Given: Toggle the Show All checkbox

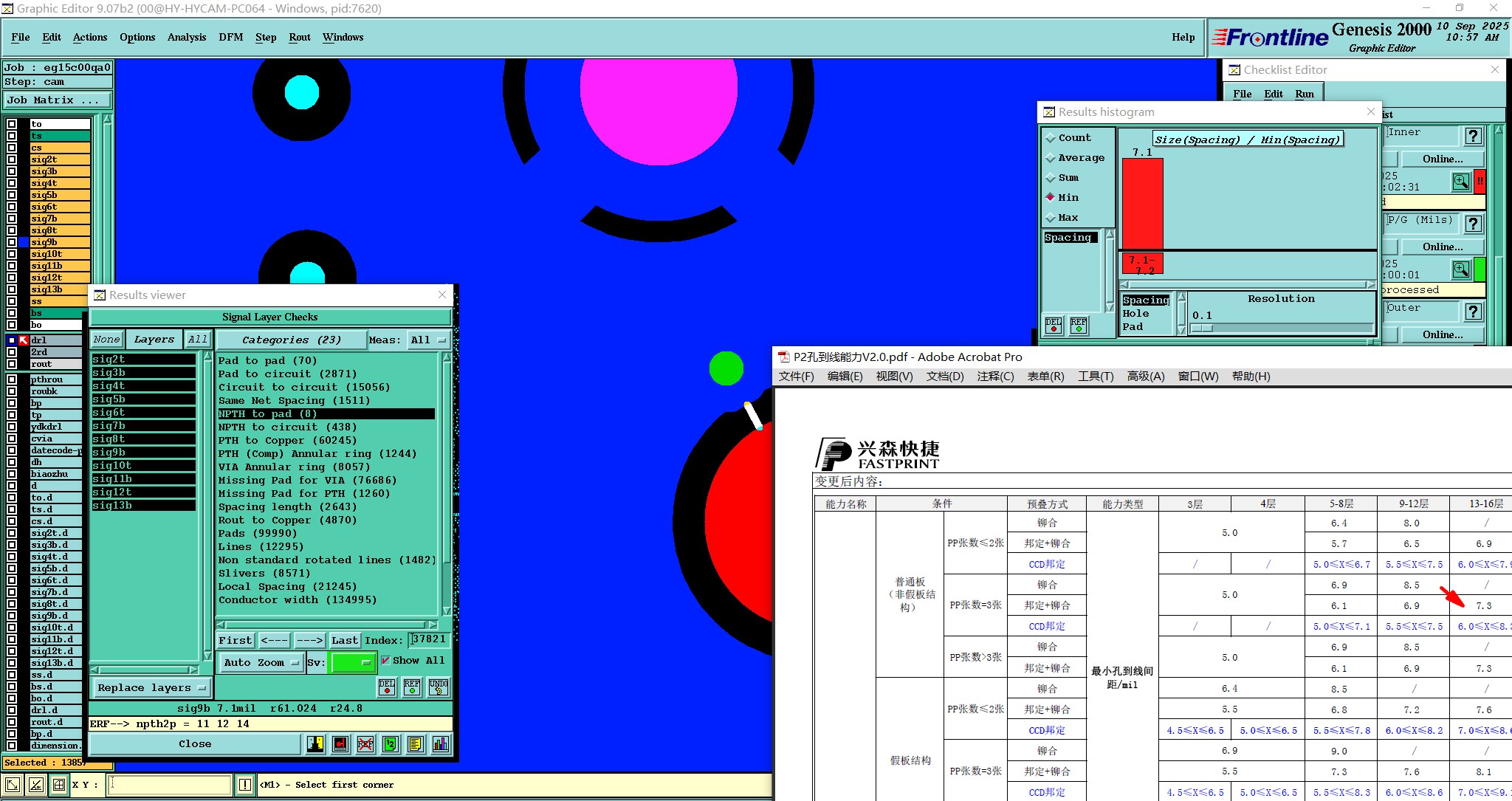Looking at the screenshot, I should [x=385, y=661].
